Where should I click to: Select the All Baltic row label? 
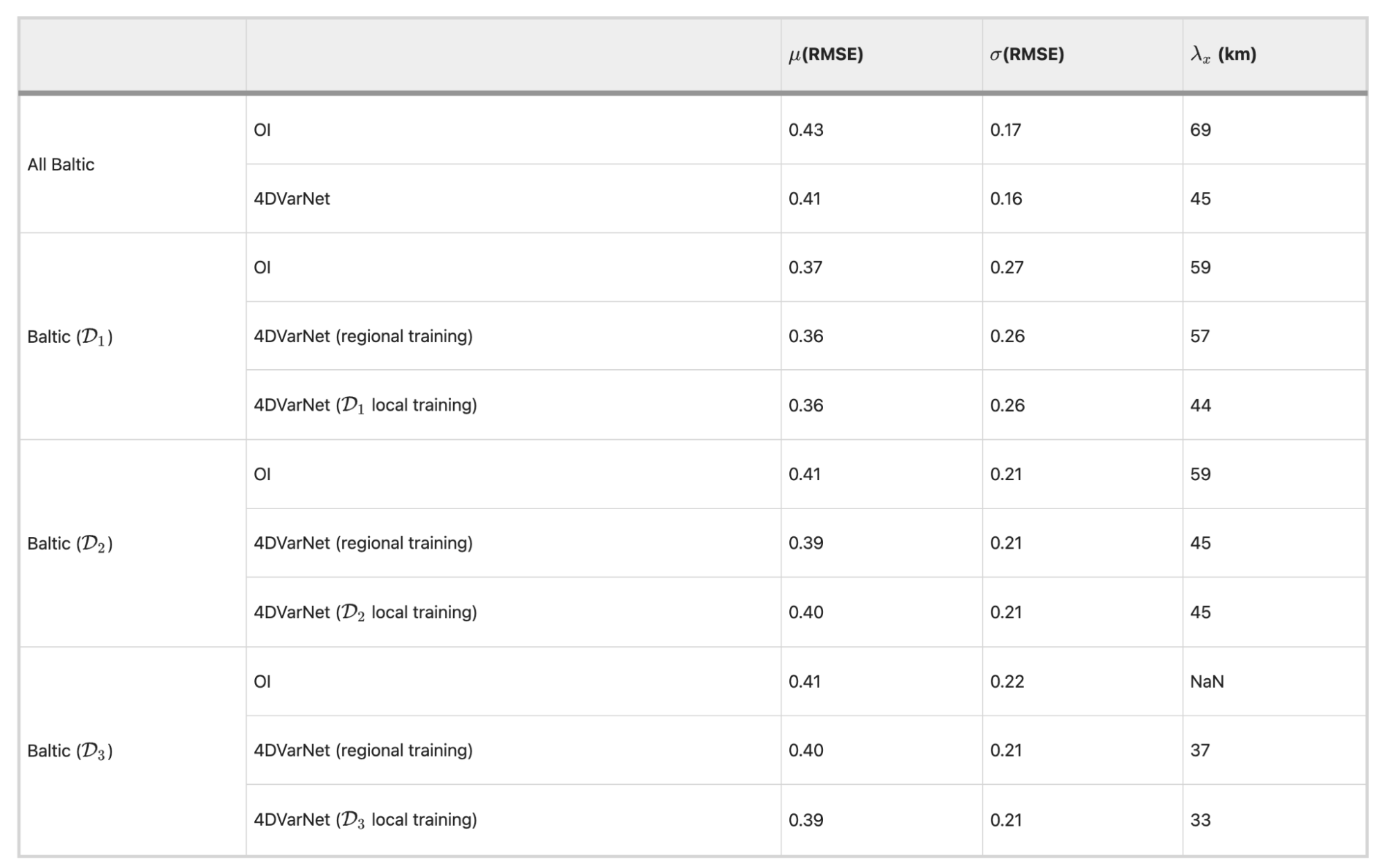click(61, 164)
